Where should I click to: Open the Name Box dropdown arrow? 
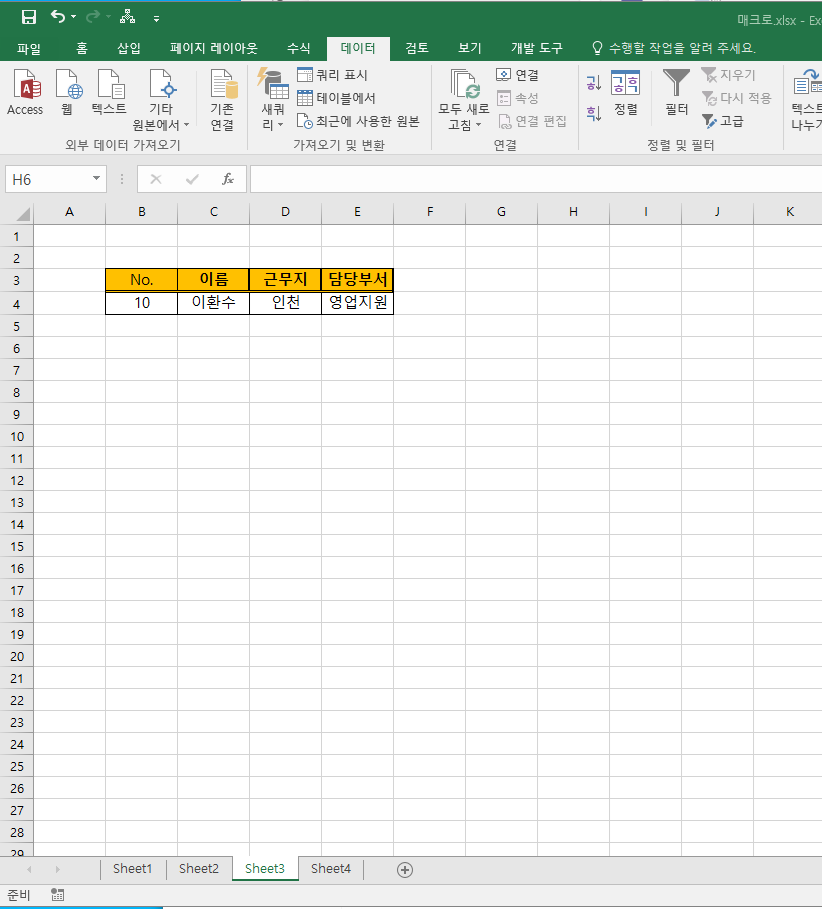[96, 179]
